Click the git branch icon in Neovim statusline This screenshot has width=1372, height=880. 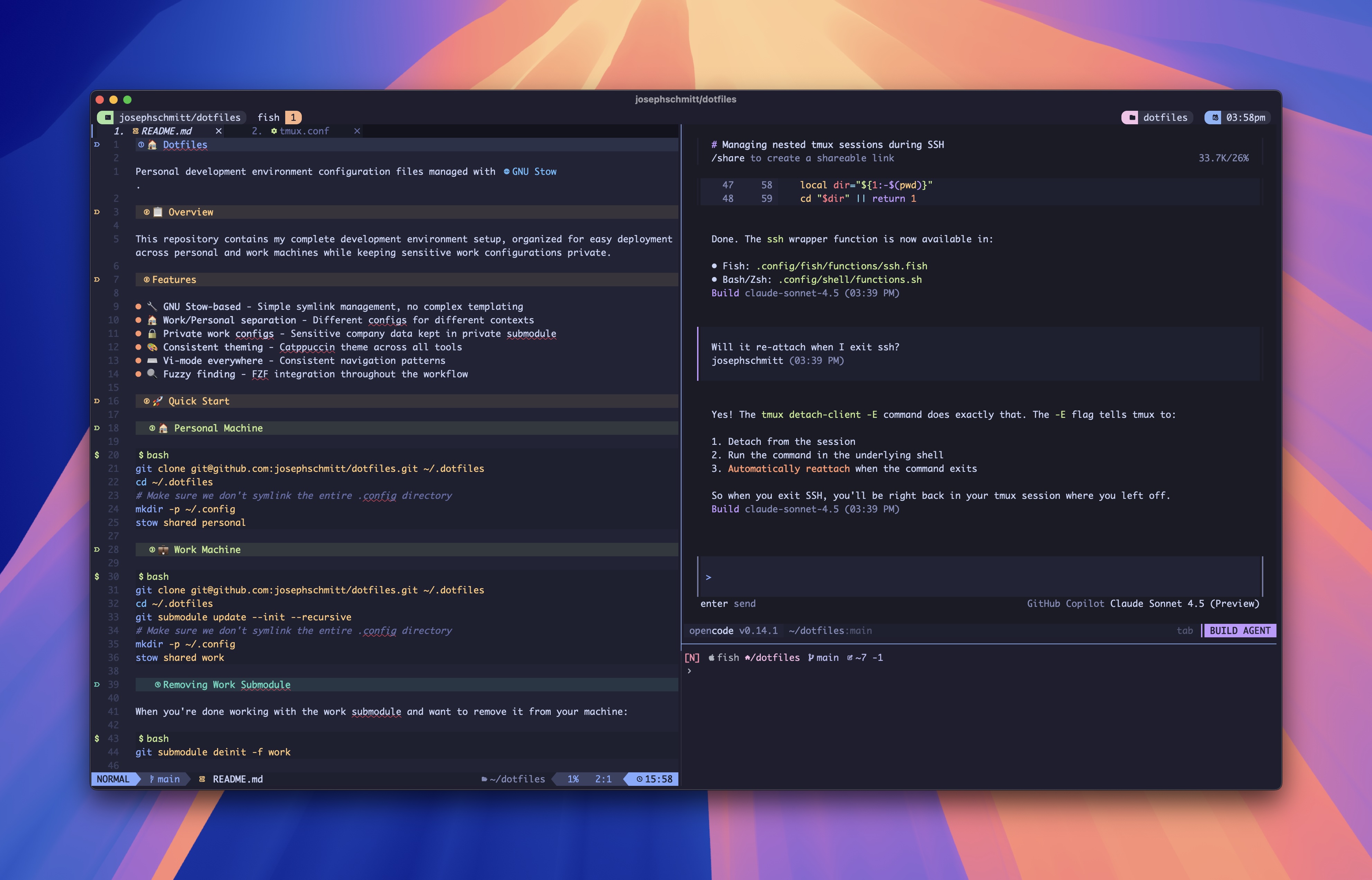(x=151, y=779)
